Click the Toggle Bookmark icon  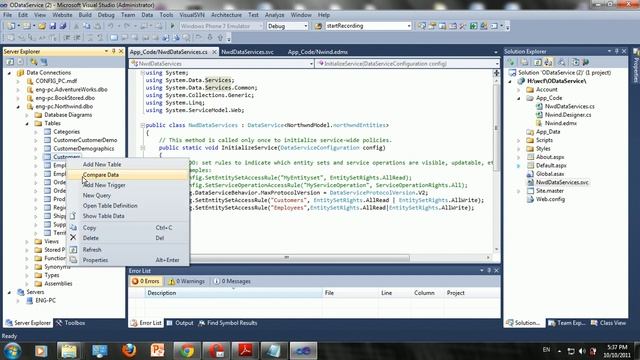coord(114,38)
